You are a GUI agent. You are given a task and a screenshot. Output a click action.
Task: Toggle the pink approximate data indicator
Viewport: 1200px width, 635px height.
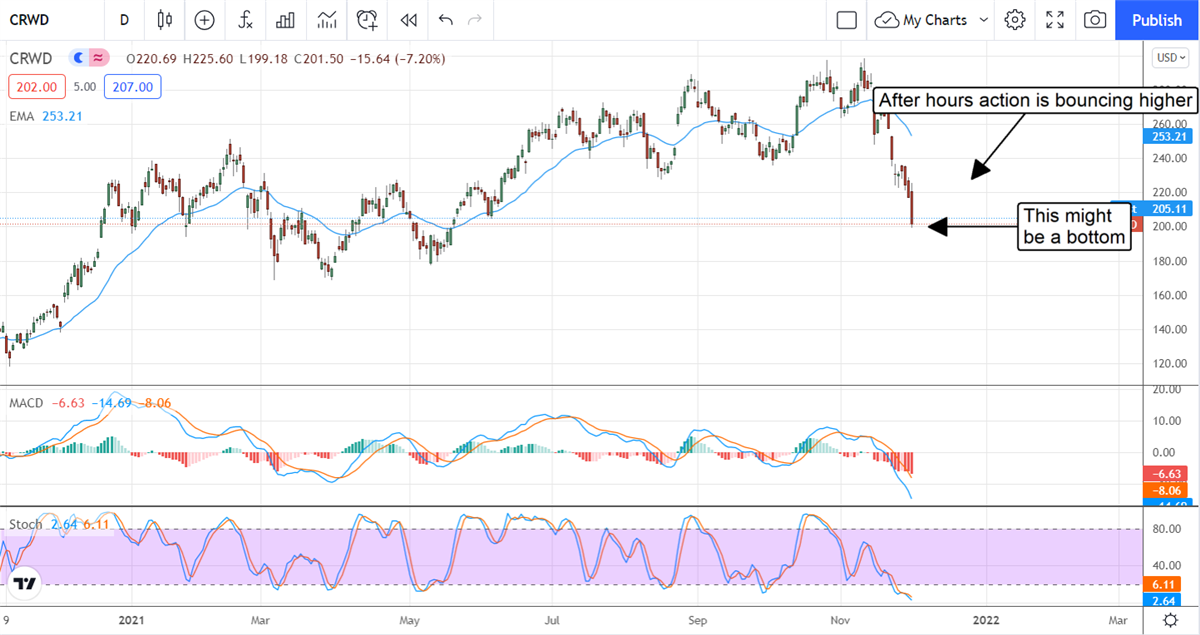click(x=98, y=59)
